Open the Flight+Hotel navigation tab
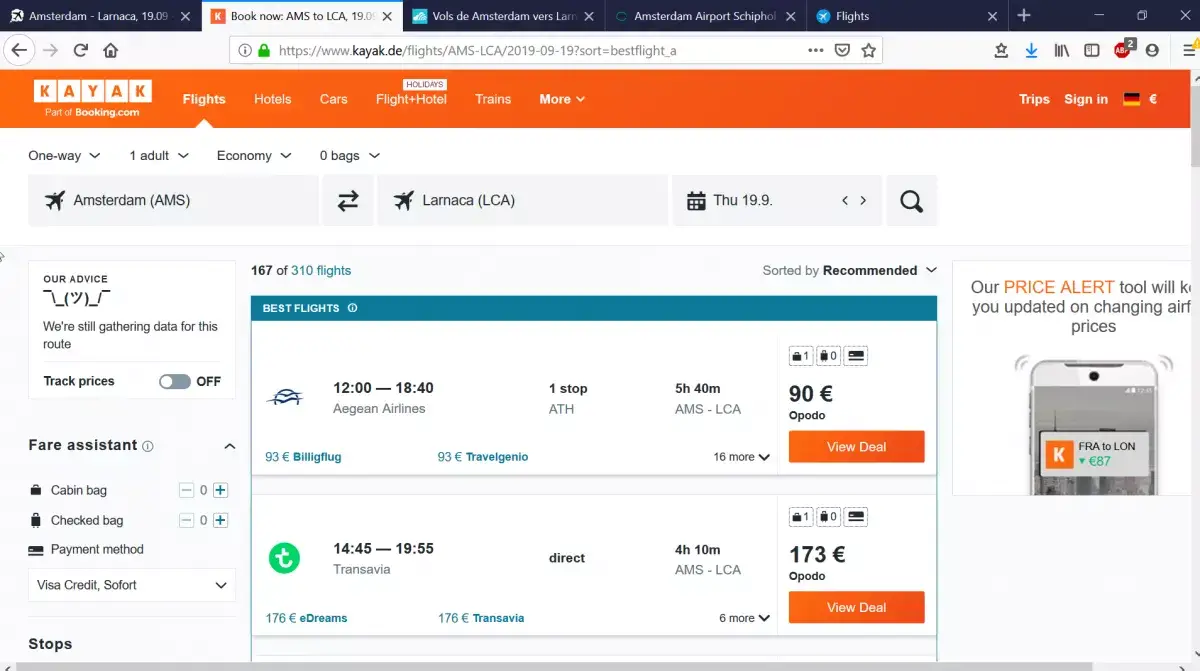1200x671 pixels. pos(411,99)
